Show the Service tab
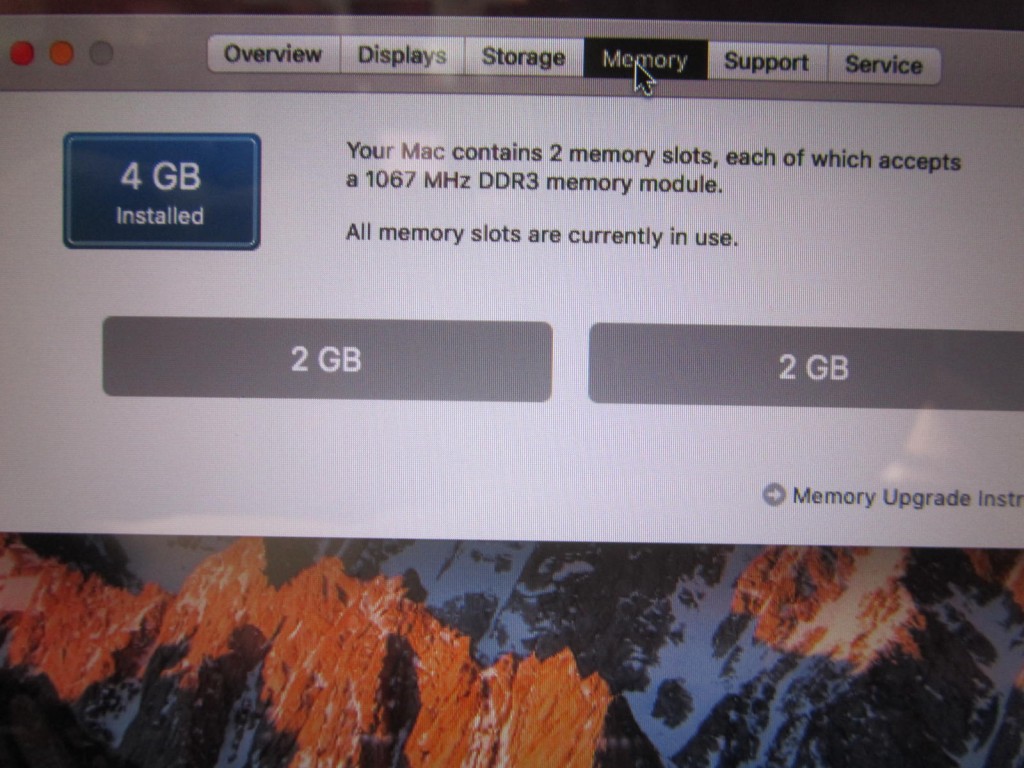 884,65
